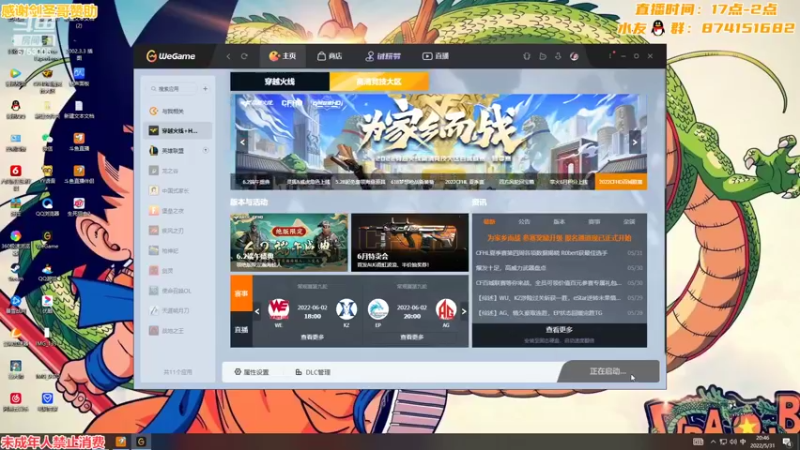Screen dimensions: 800x450
Task: Open the user avatar in the title bar
Action: pos(574,56)
